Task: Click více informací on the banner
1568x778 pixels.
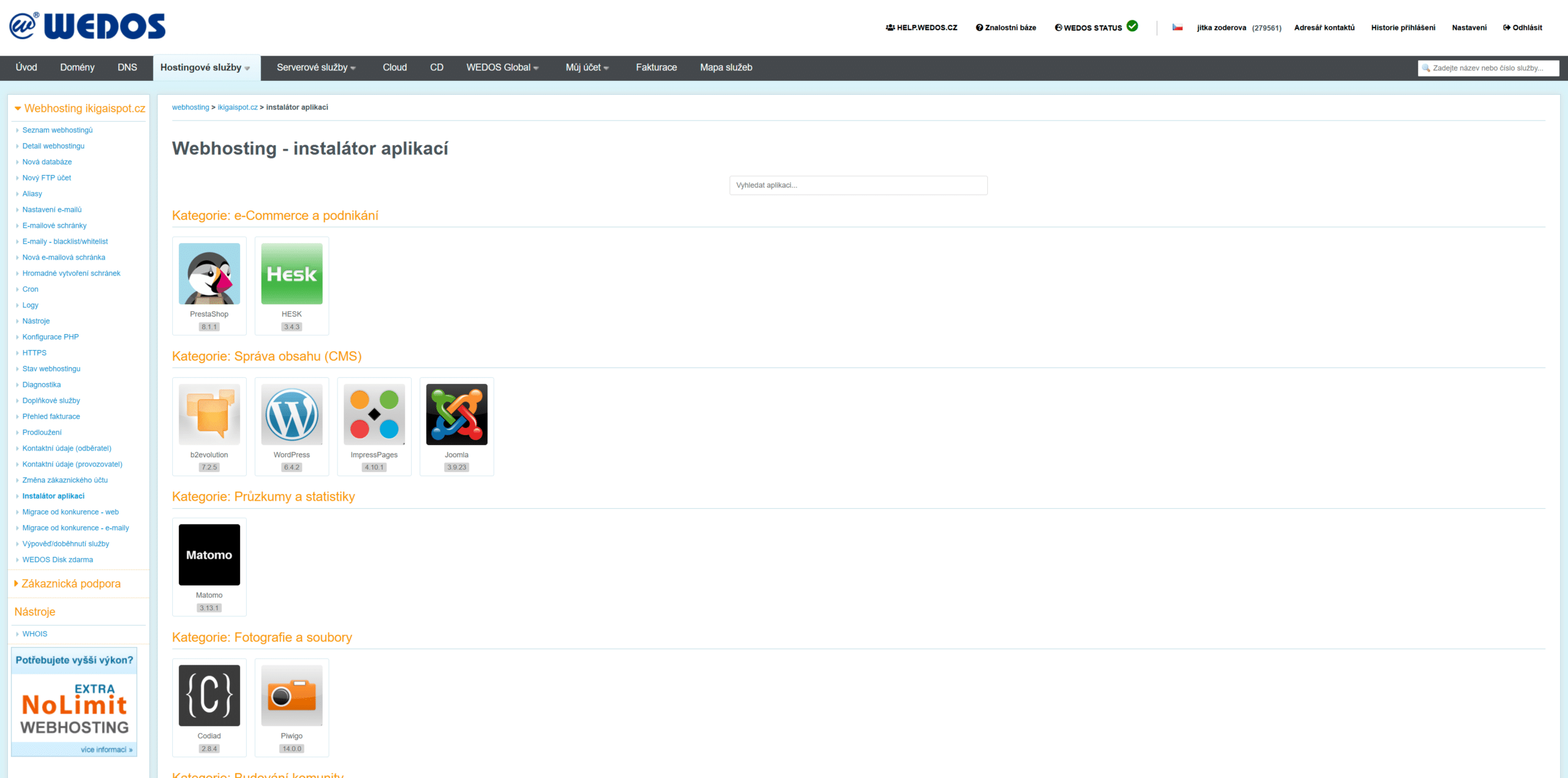Action: [107, 749]
